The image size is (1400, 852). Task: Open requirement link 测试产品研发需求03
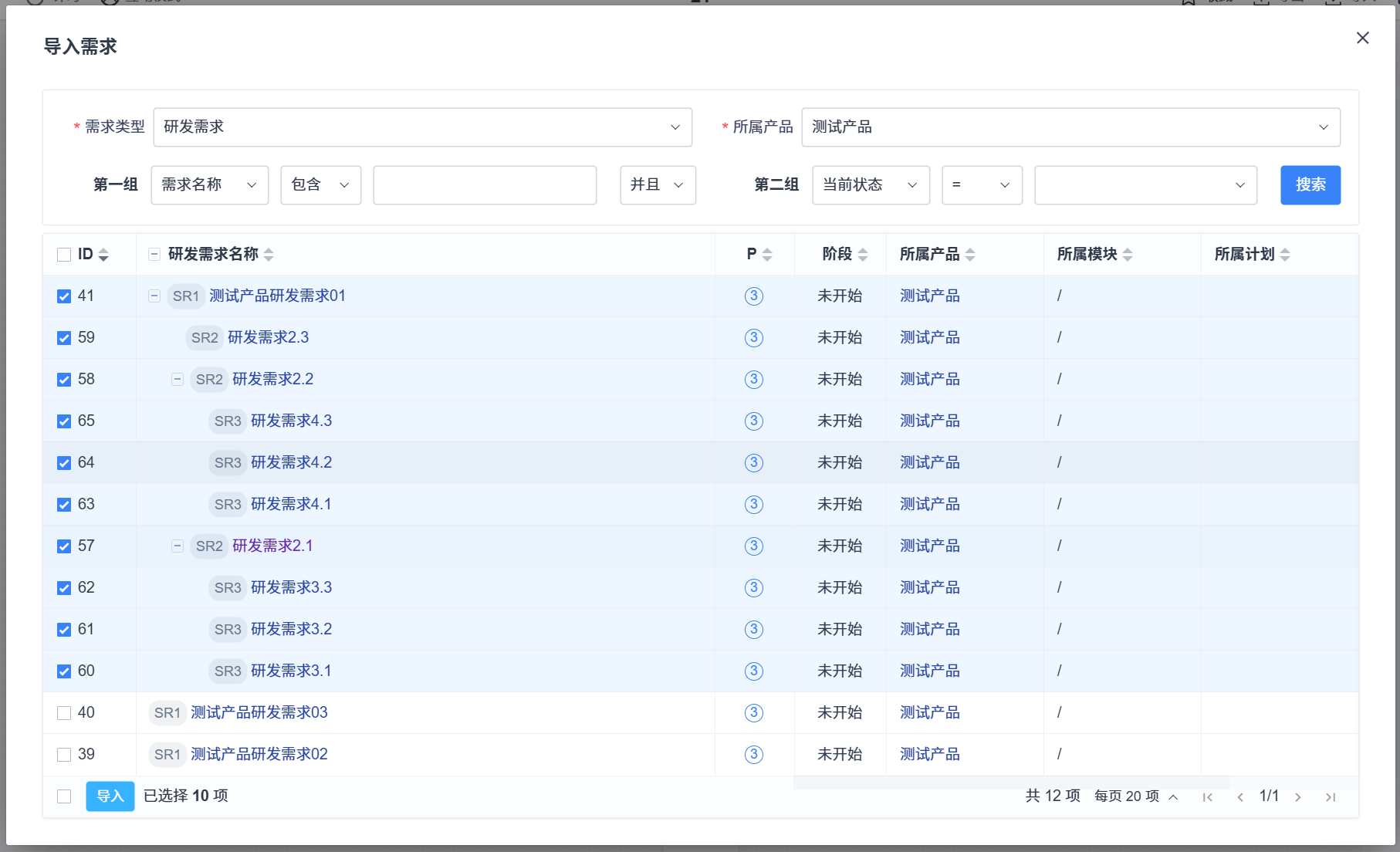click(x=259, y=713)
